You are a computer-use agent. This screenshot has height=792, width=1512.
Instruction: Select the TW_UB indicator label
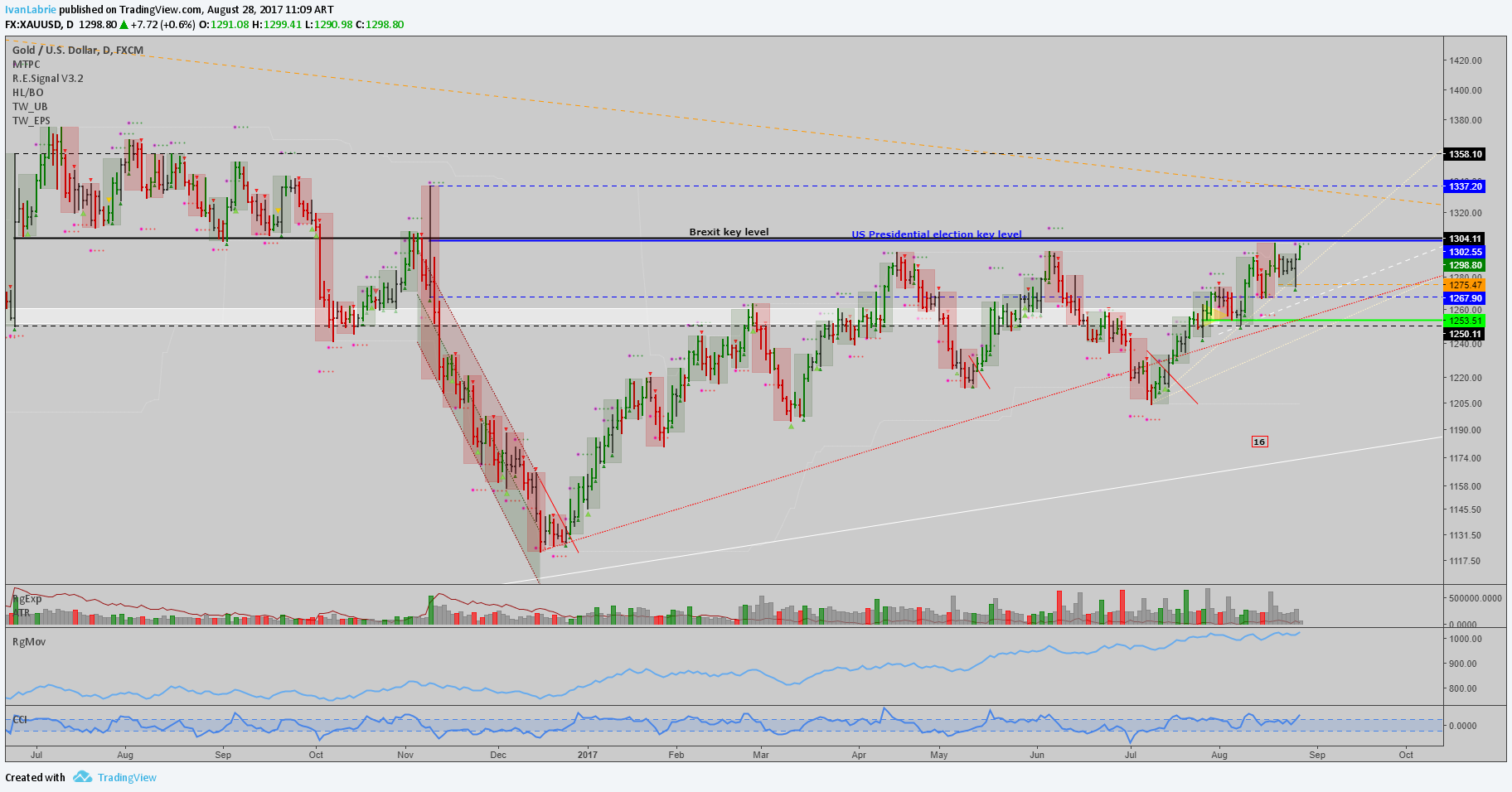(x=30, y=107)
